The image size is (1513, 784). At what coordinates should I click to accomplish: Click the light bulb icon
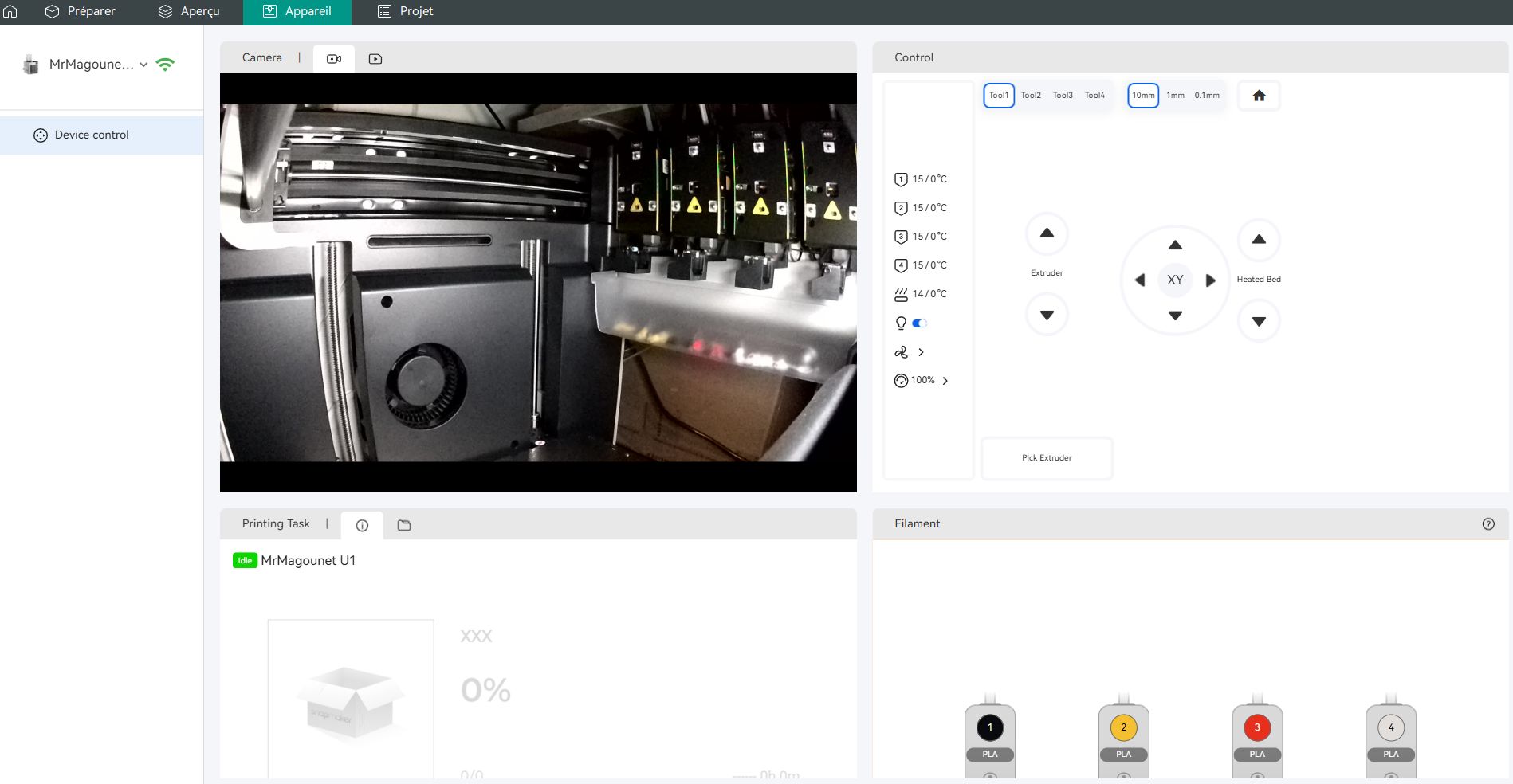[901, 323]
